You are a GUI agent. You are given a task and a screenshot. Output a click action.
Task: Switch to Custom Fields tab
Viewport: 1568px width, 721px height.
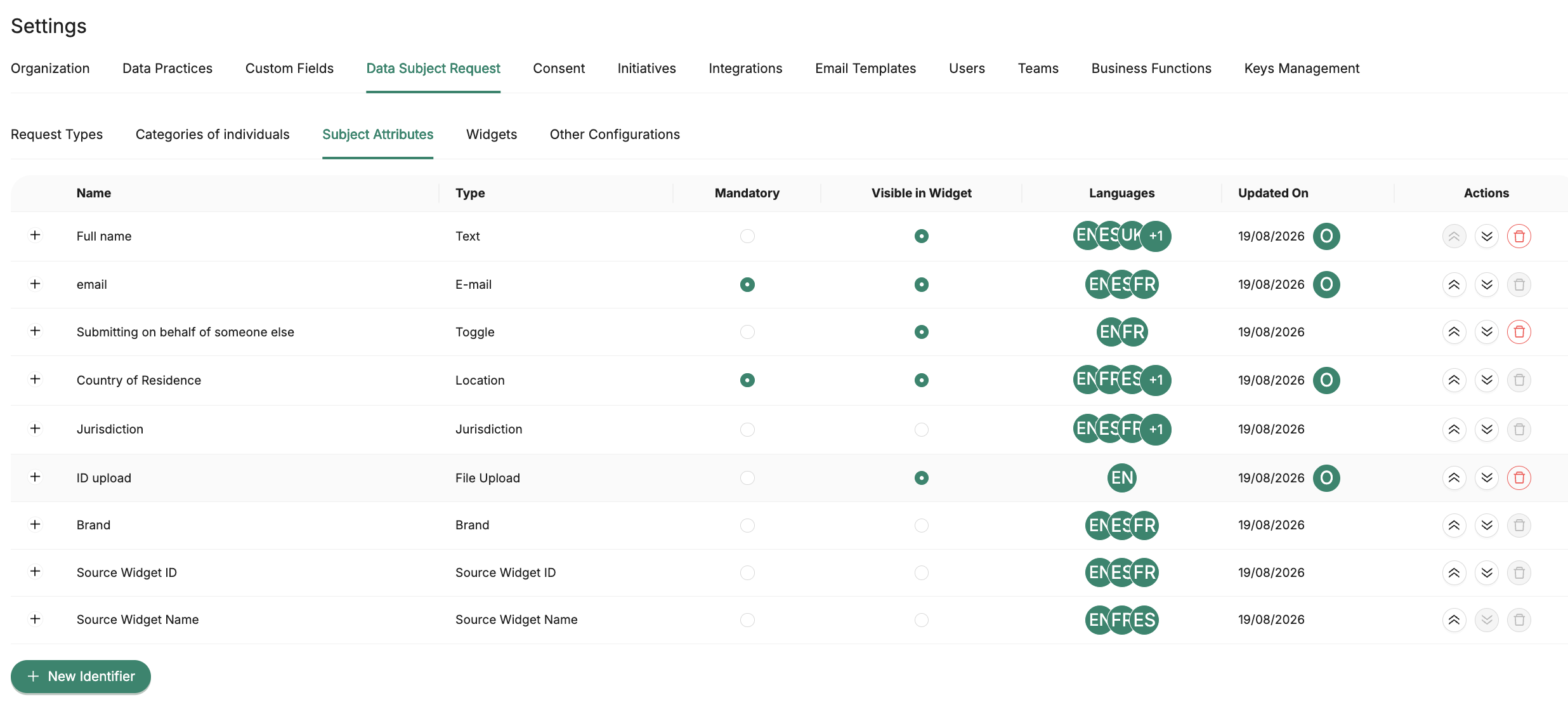[289, 69]
